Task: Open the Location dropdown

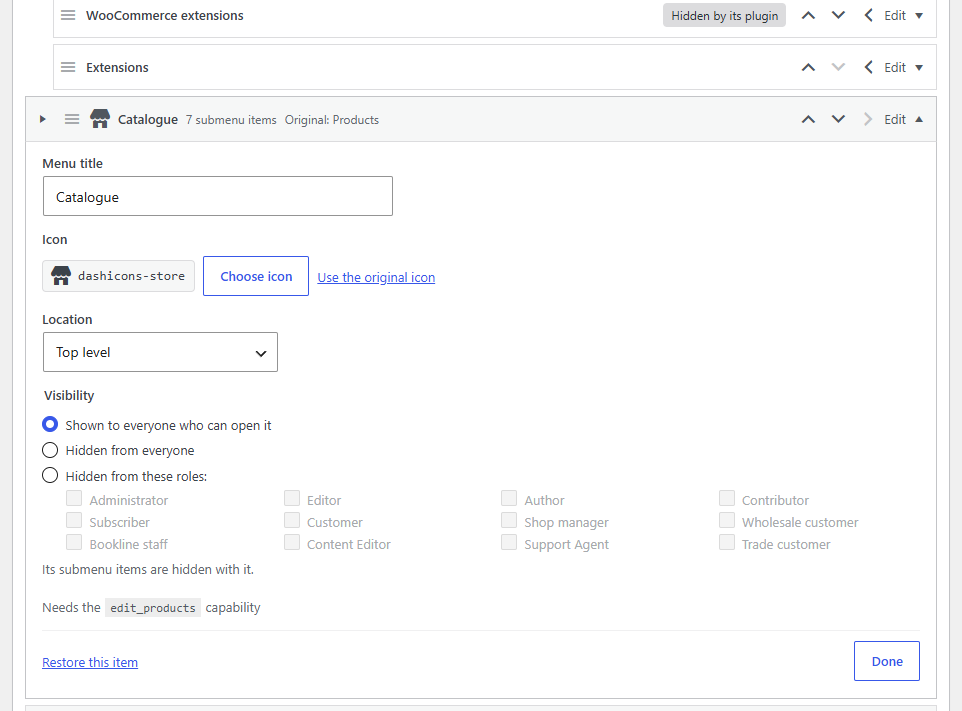Action: click(x=160, y=352)
